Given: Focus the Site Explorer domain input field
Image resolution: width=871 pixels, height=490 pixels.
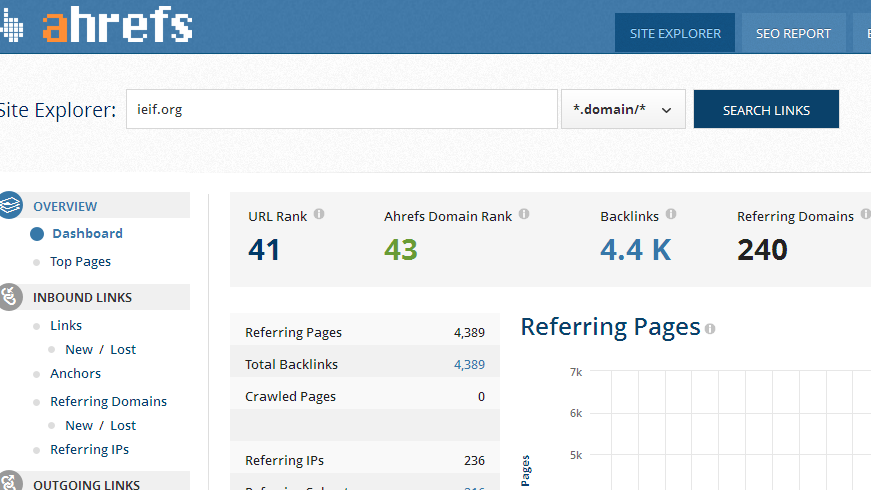Looking at the screenshot, I should (342, 109).
